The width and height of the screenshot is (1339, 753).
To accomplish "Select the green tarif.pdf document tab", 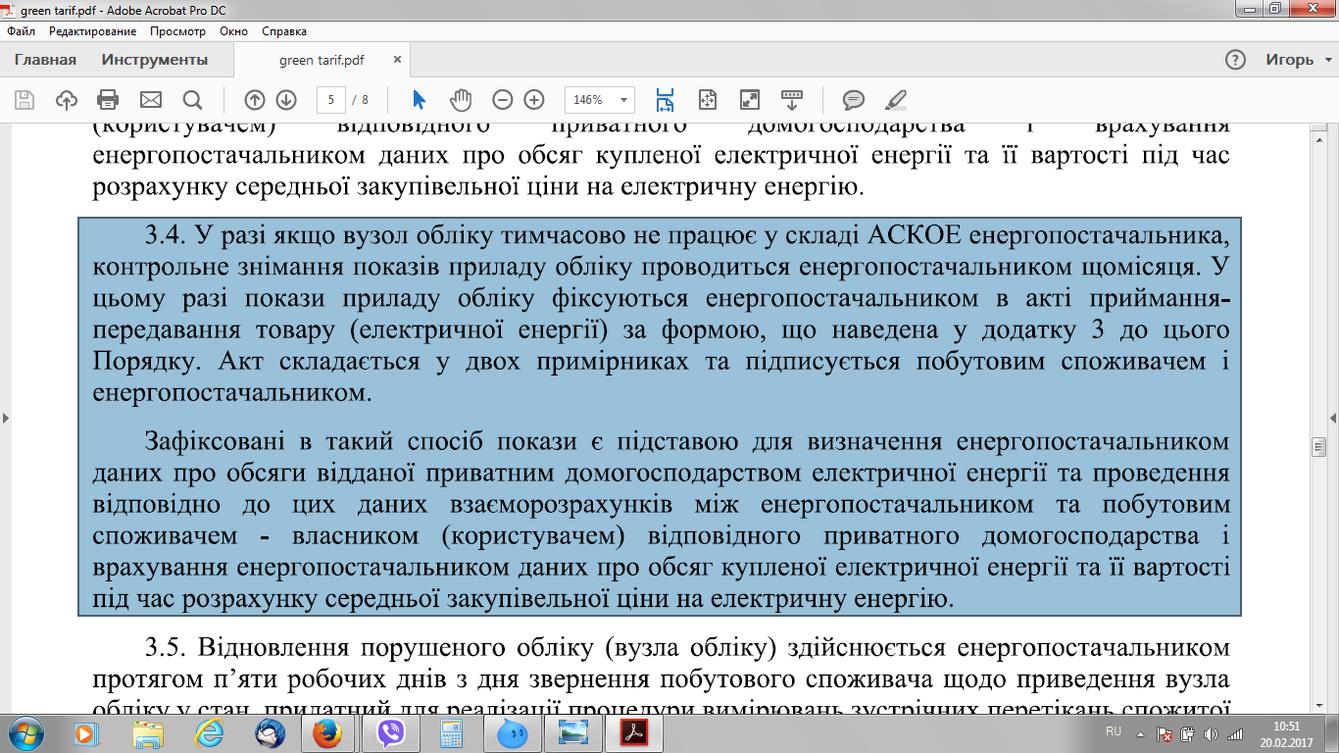I will click(x=321, y=60).
